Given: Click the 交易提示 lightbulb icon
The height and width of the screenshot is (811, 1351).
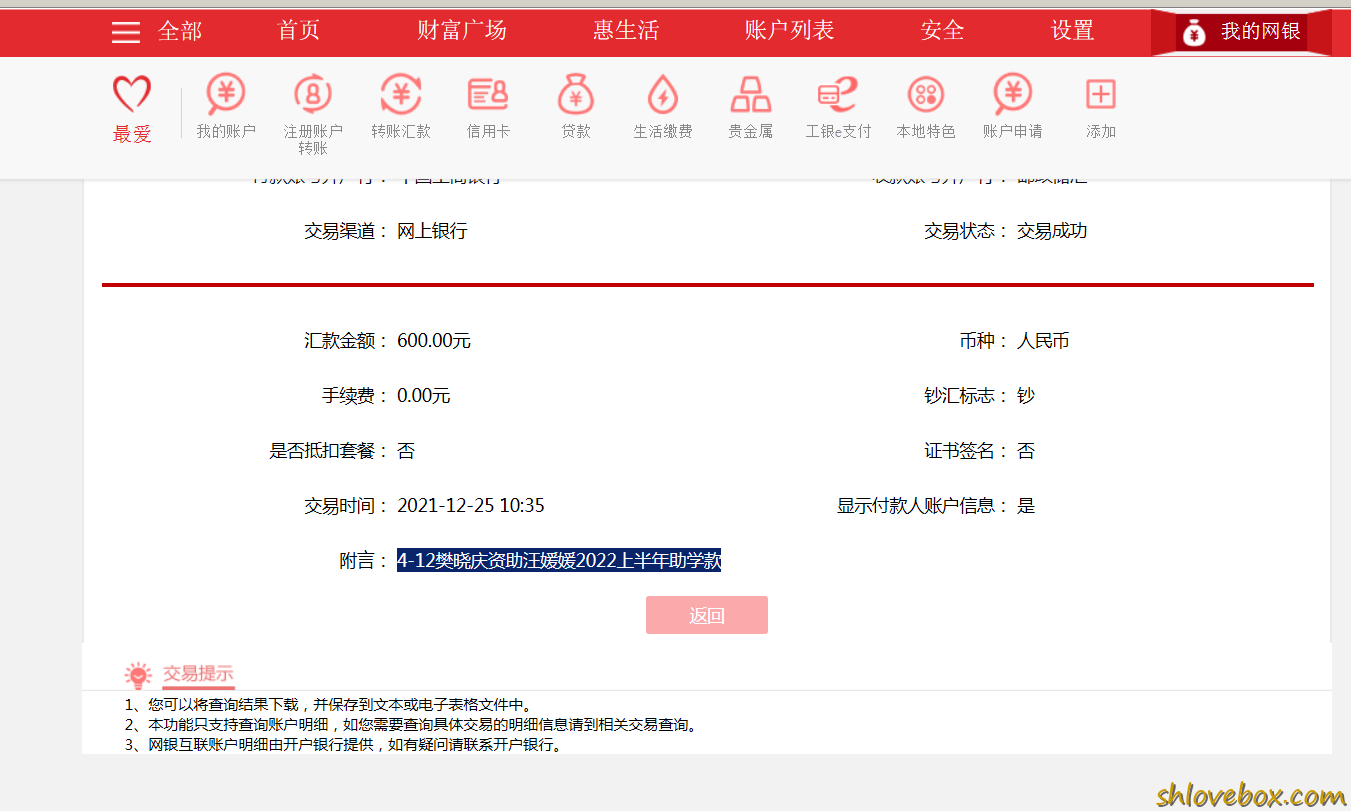Looking at the screenshot, I should pos(138,675).
